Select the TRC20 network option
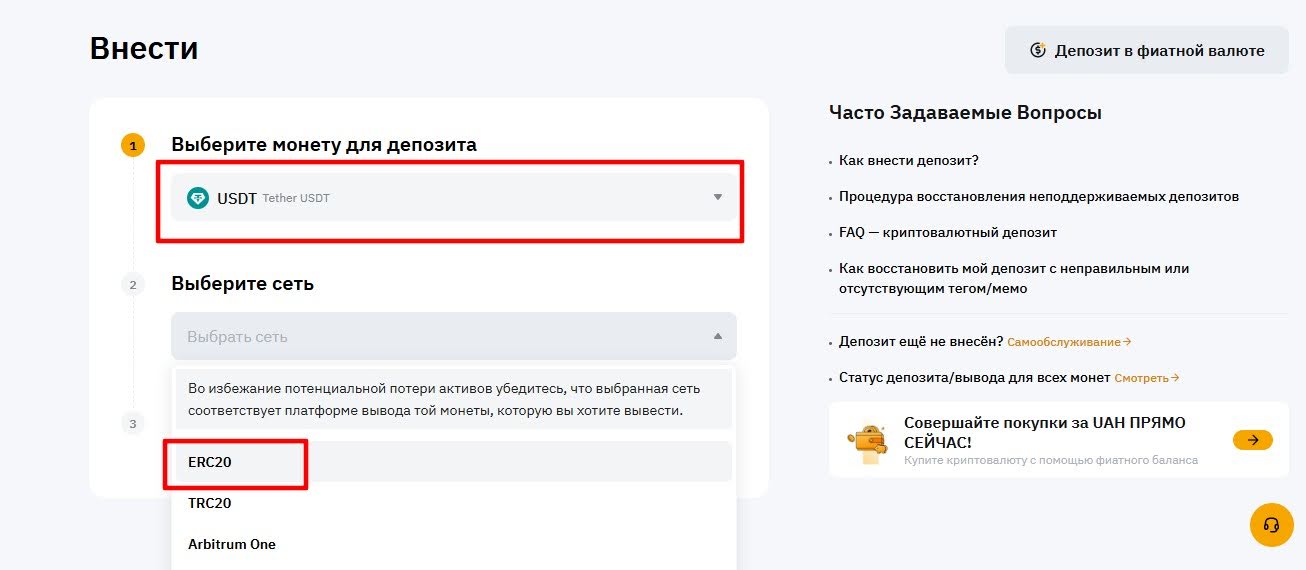Viewport: 1306px width, 570px height. (454, 503)
